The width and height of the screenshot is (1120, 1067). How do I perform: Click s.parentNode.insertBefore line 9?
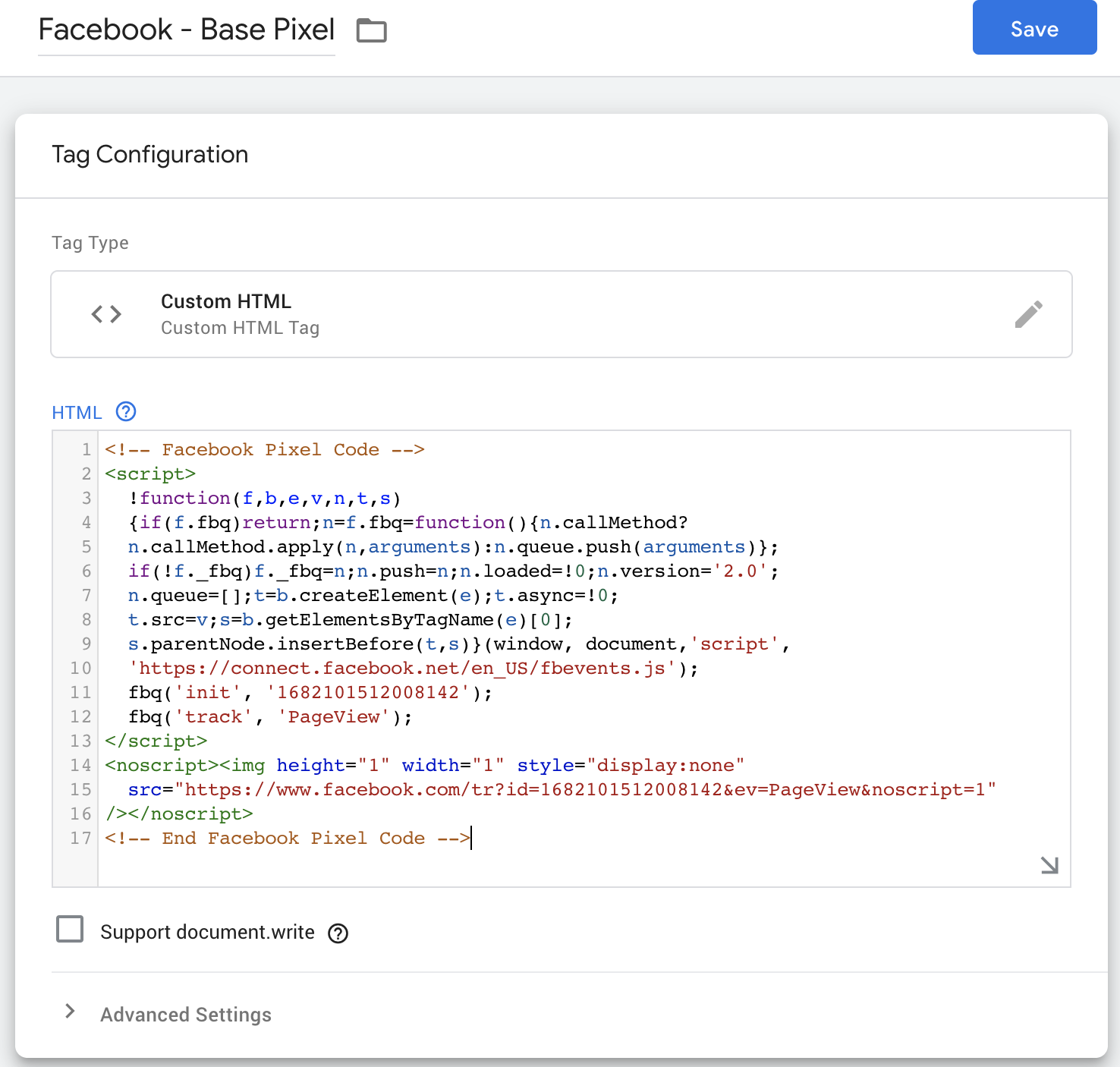click(x=459, y=644)
